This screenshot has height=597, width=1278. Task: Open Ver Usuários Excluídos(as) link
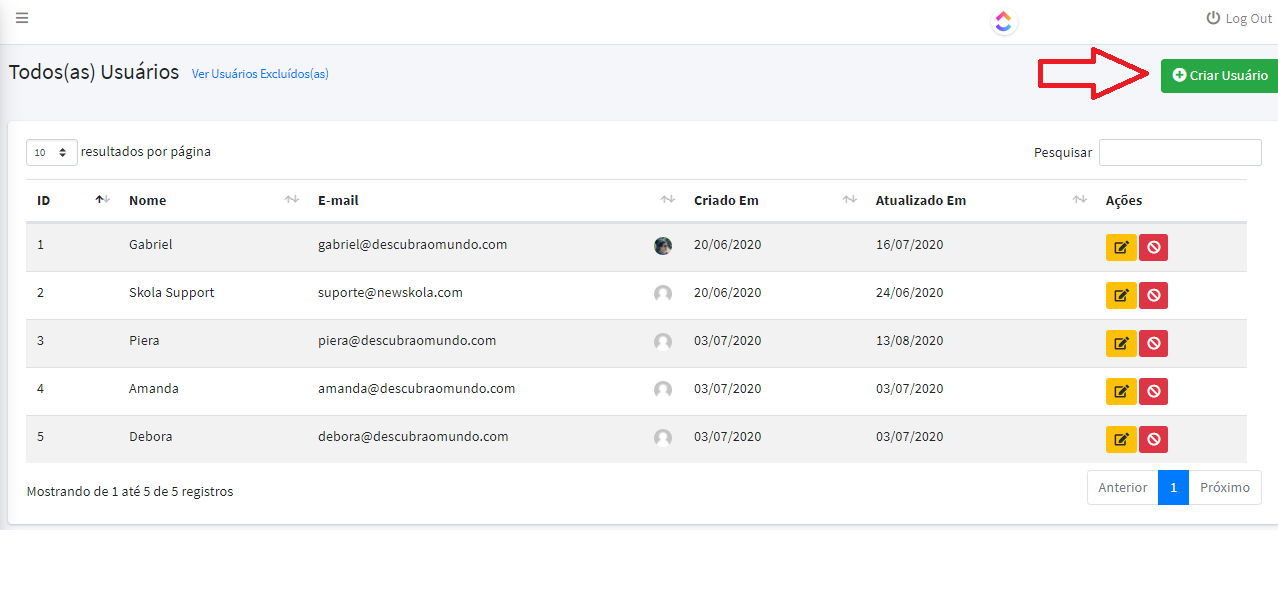(260, 74)
